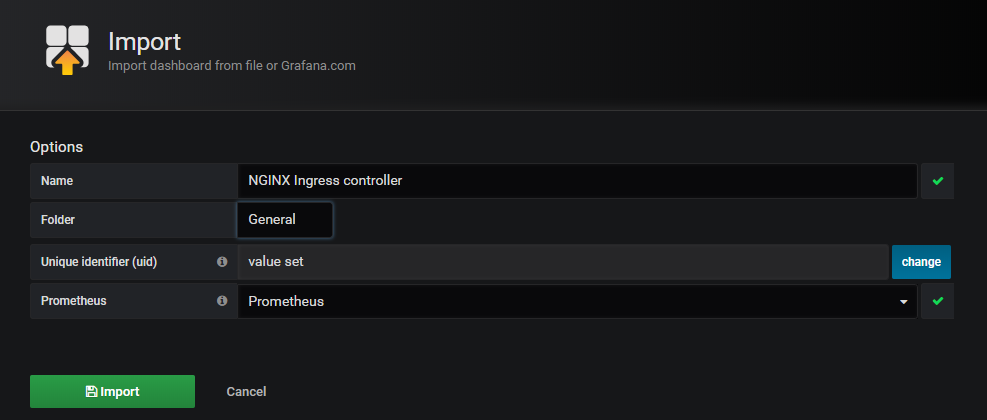Click the Folder field label

click(x=58, y=220)
